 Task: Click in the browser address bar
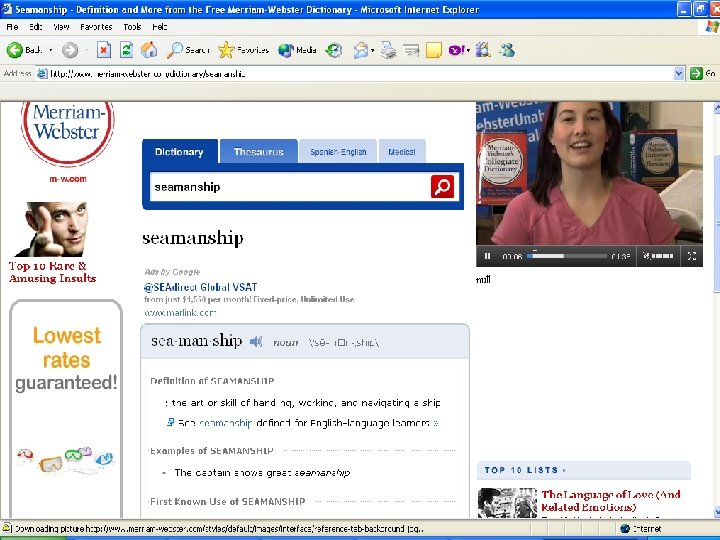354,73
